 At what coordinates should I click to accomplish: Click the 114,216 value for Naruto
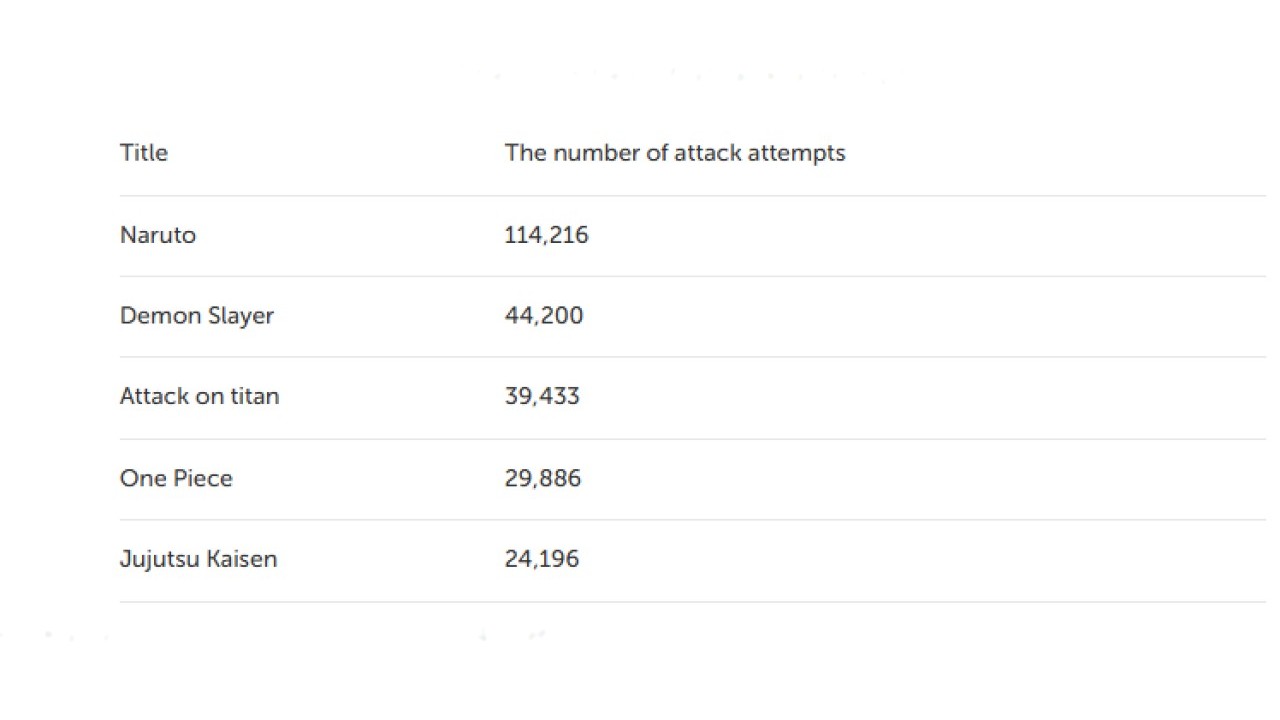[x=547, y=236]
